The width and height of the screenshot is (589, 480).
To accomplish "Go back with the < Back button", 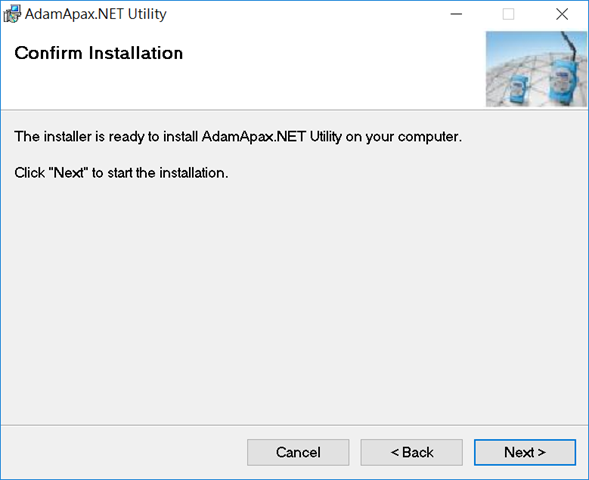I will pyautogui.click(x=411, y=452).
